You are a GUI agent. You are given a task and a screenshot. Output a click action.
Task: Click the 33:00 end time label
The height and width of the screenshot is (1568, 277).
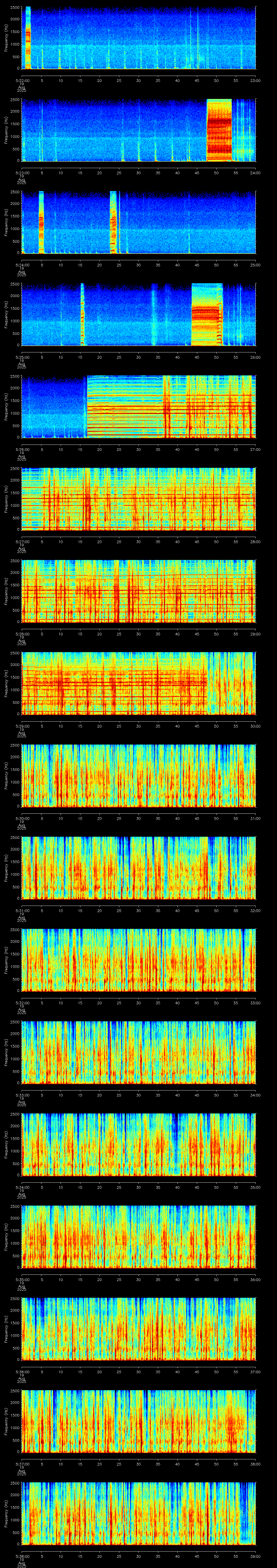(x=255, y=1003)
